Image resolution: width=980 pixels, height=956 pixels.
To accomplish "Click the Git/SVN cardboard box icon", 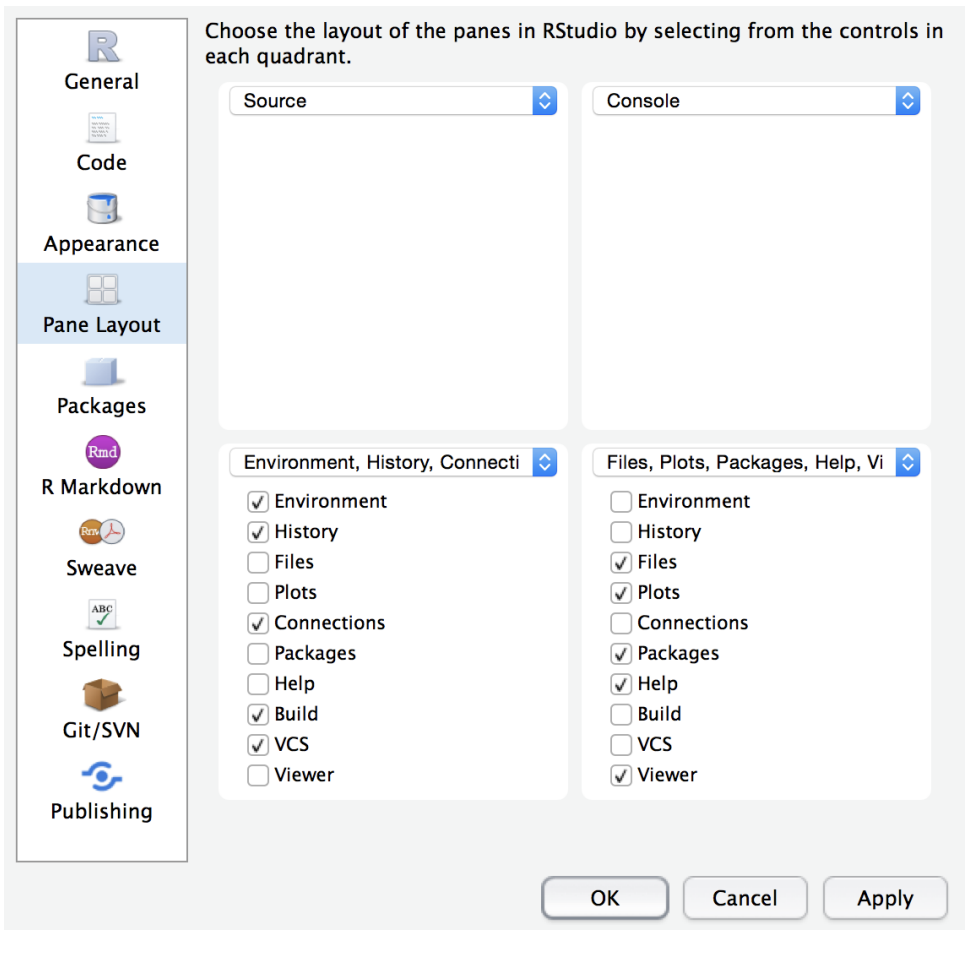I will coord(102,694).
